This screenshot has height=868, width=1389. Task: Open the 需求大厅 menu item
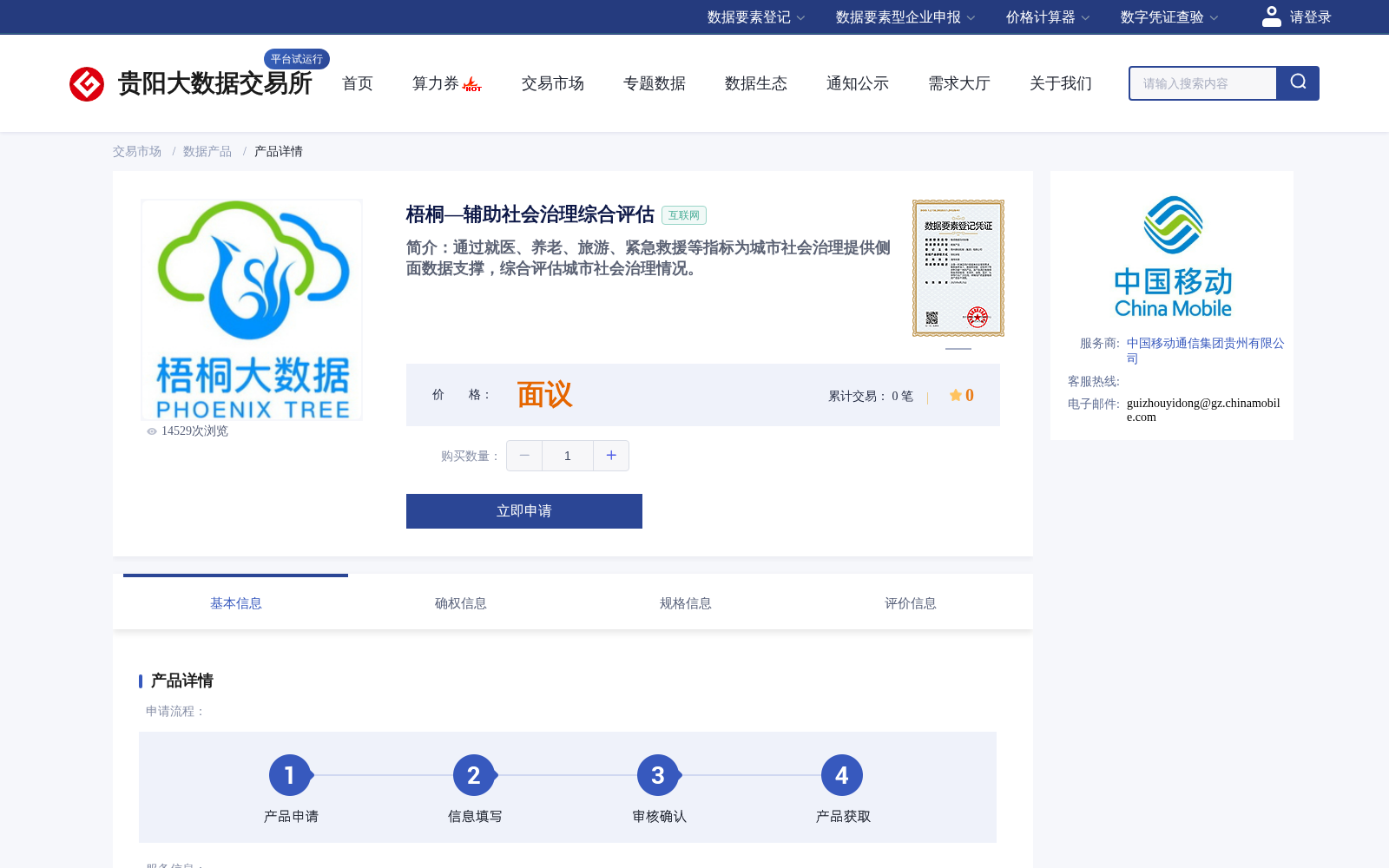pos(959,83)
